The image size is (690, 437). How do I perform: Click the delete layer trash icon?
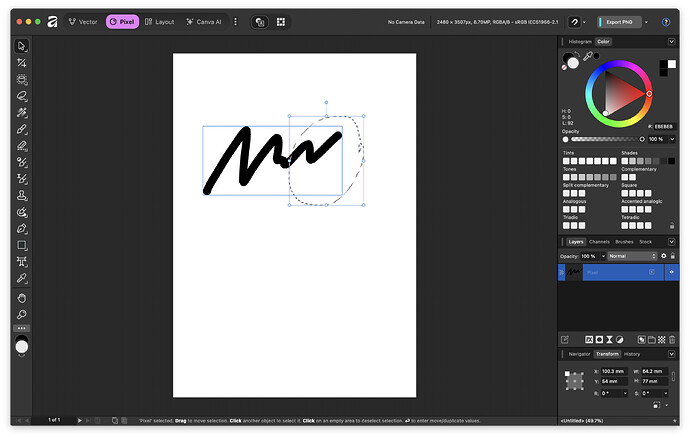(x=672, y=340)
